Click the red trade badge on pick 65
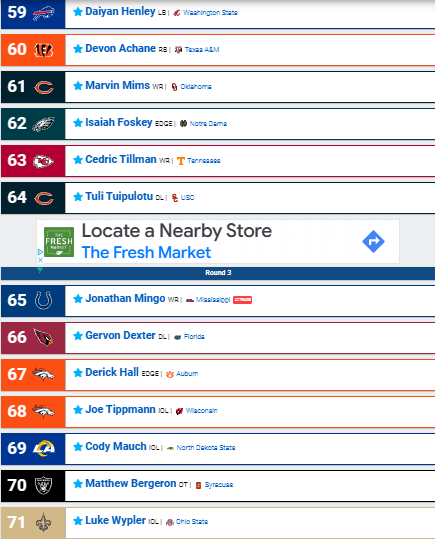Viewport: 435px width, 539px height. click(242, 300)
